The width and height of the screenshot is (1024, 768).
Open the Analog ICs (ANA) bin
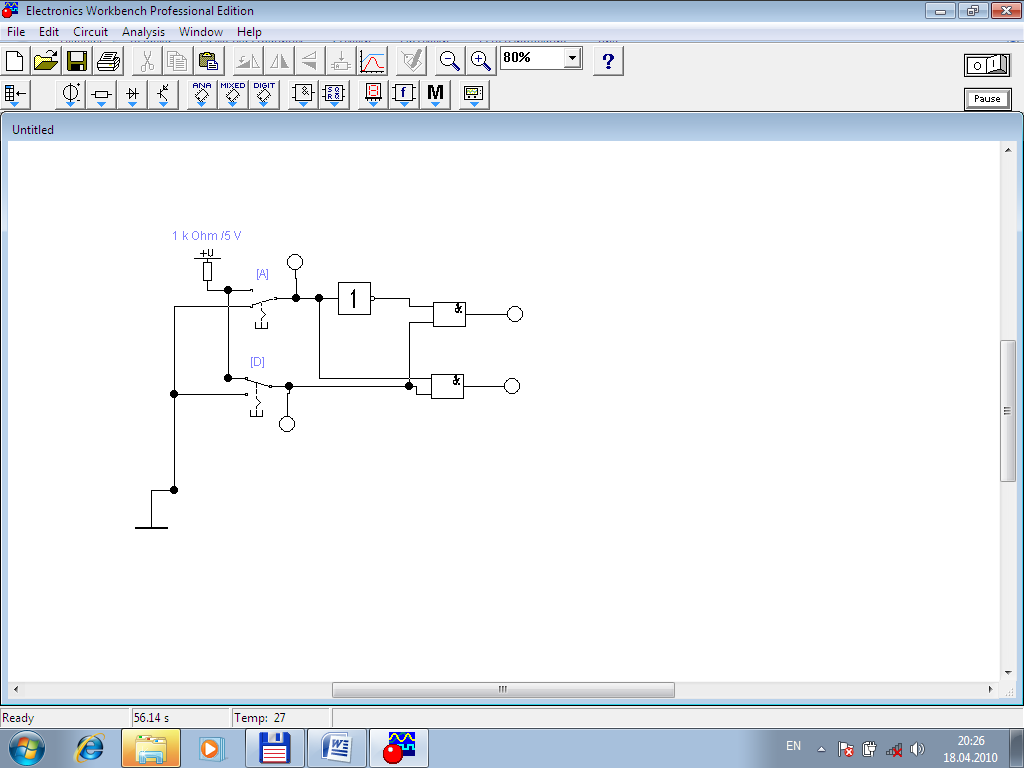tap(202, 94)
